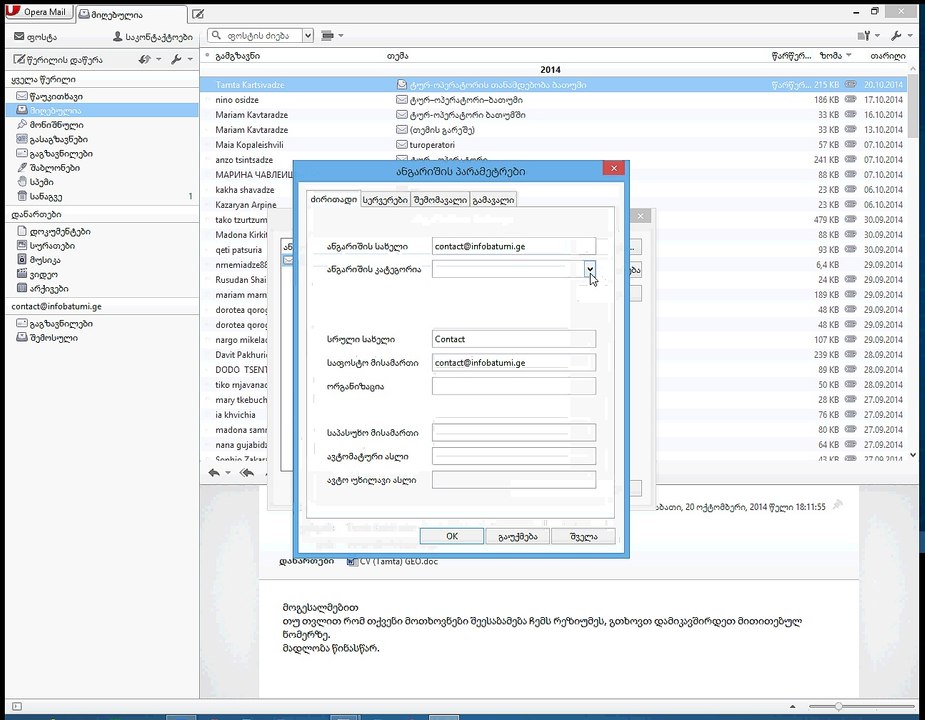
Task: Sort messages by თემა column
Action: pos(397,55)
